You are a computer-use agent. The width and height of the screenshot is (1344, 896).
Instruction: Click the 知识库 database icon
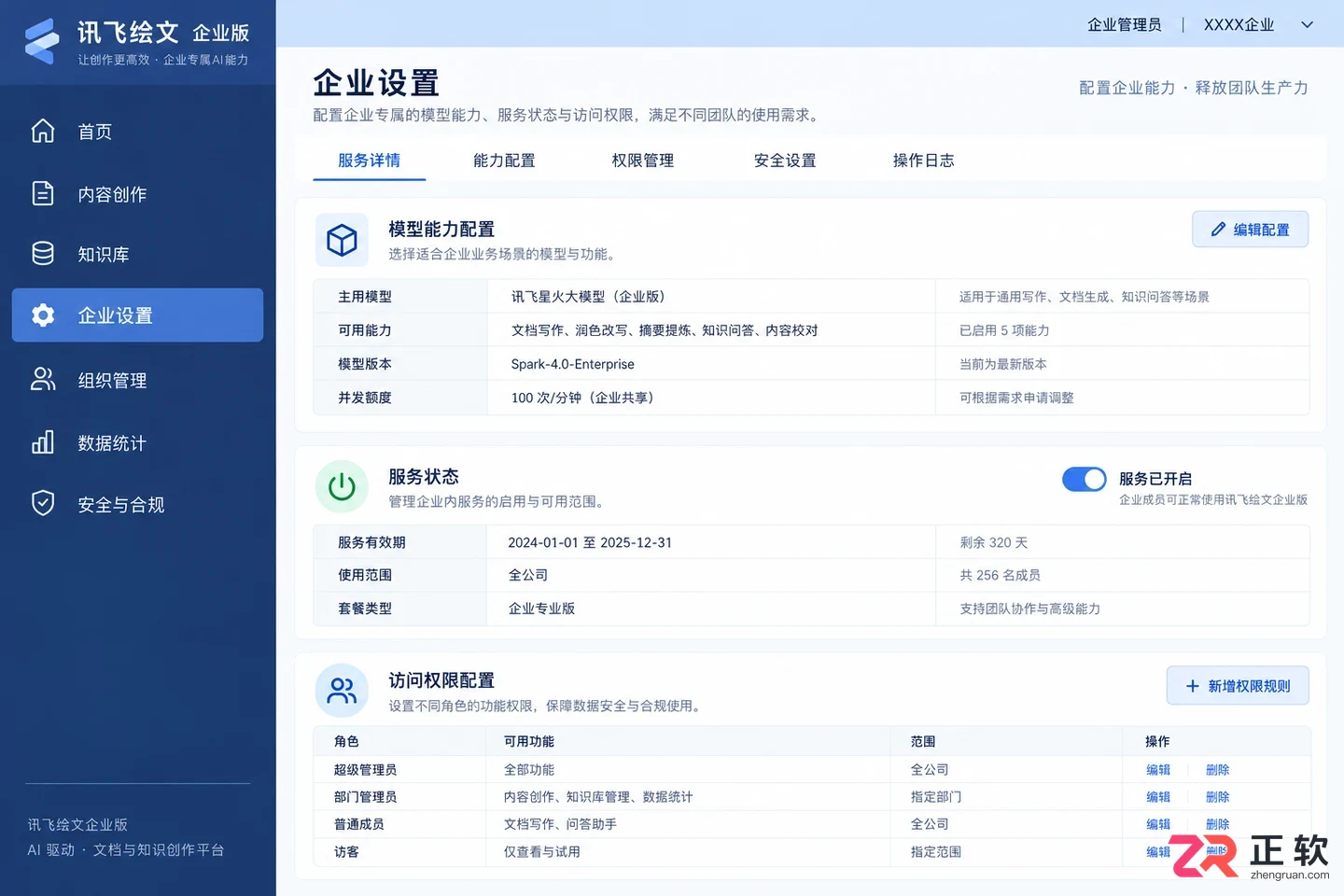(43, 253)
